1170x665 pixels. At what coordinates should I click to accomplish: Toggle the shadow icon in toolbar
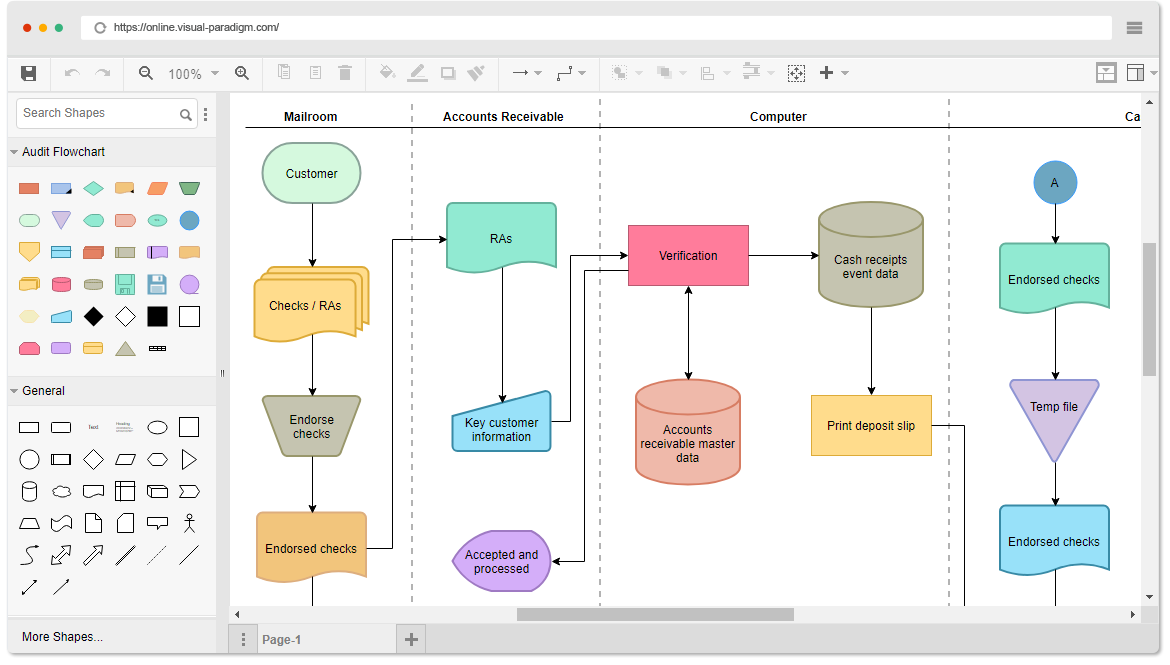pyautogui.click(x=448, y=73)
